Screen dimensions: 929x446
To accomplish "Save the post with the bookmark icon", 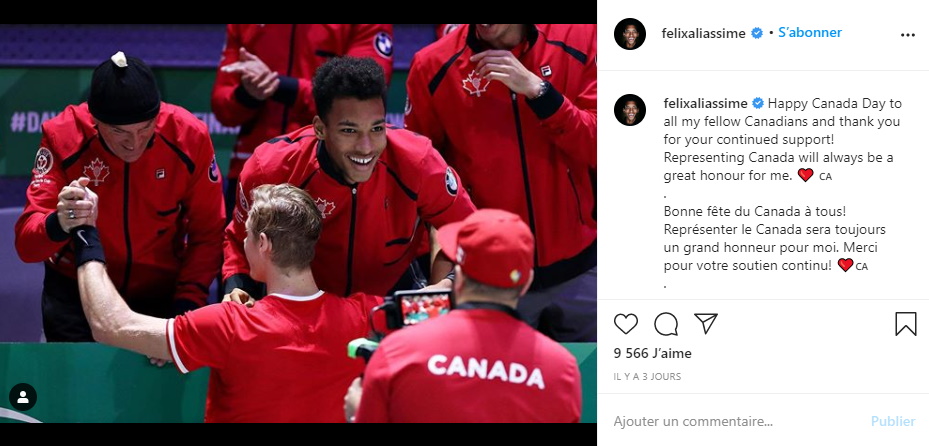I will point(905,324).
